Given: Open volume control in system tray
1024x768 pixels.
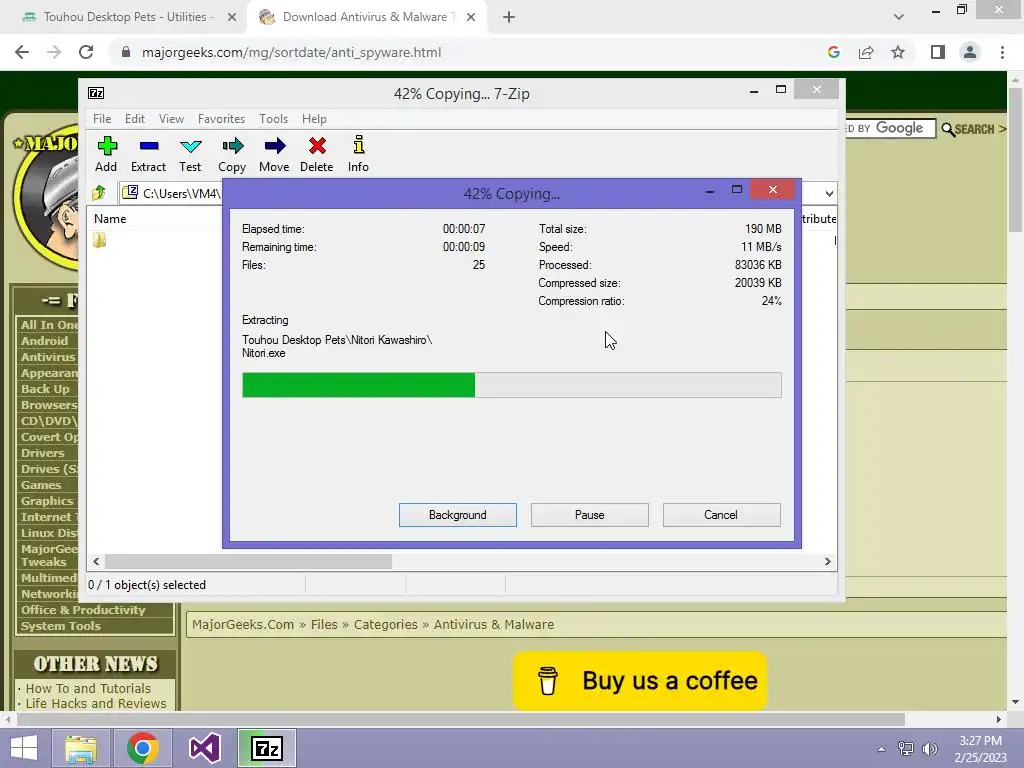Looking at the screenshot, I should [x=930, y=749].
